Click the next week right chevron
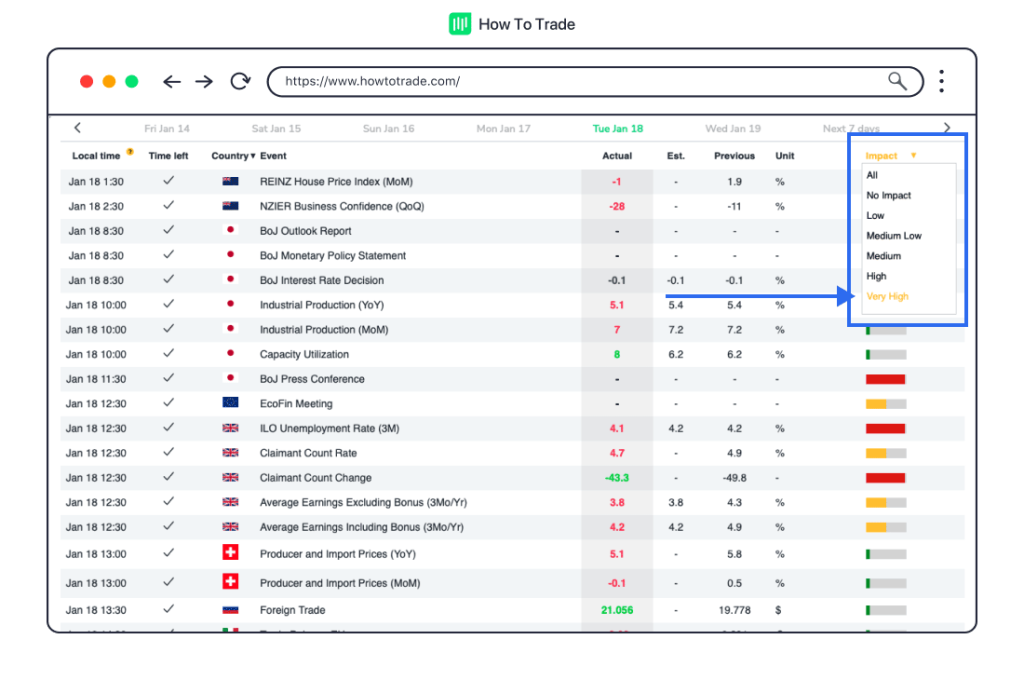The height and width of the screenshot is (680, 1024). tap(947, 128)
